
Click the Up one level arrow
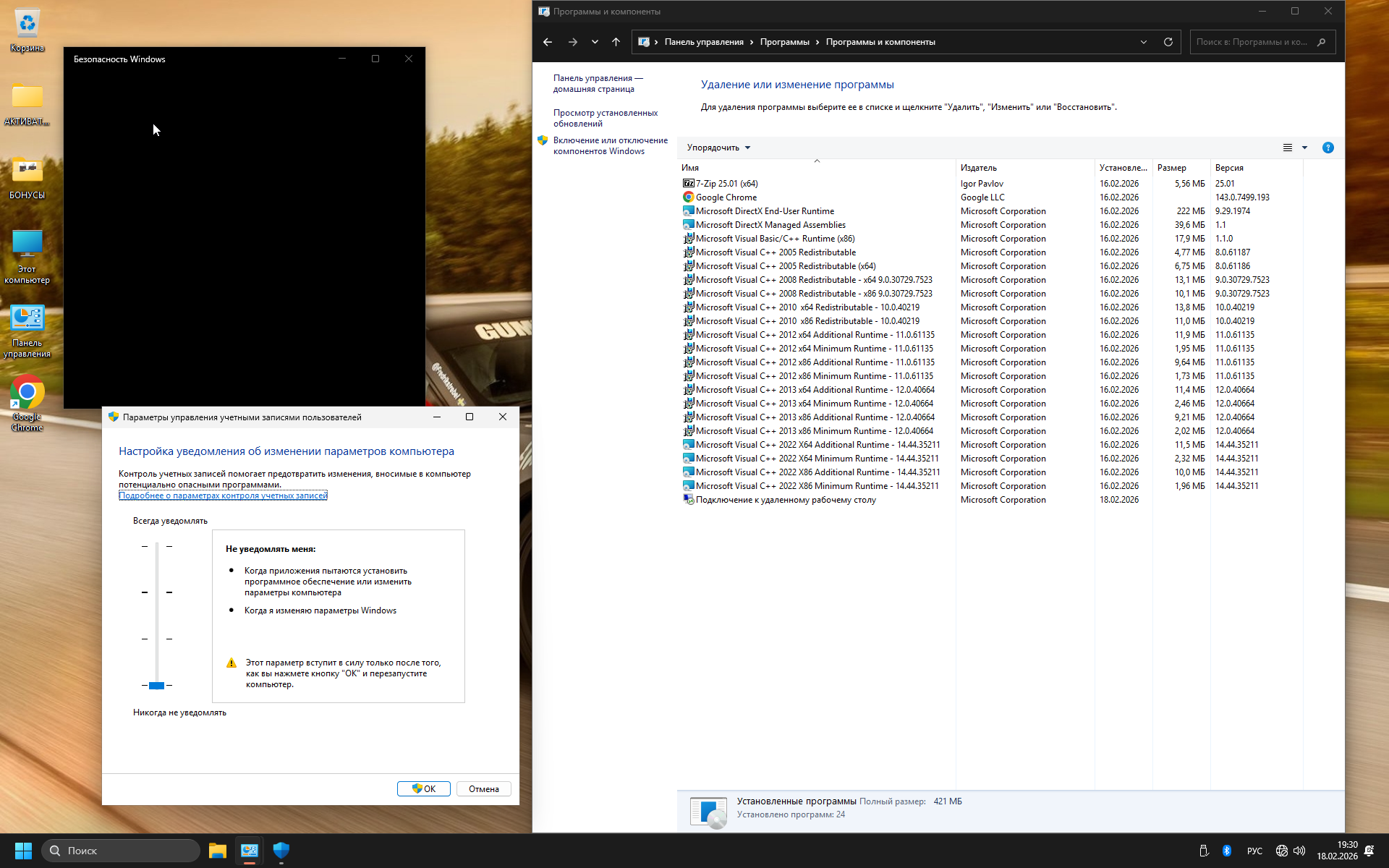616,42
